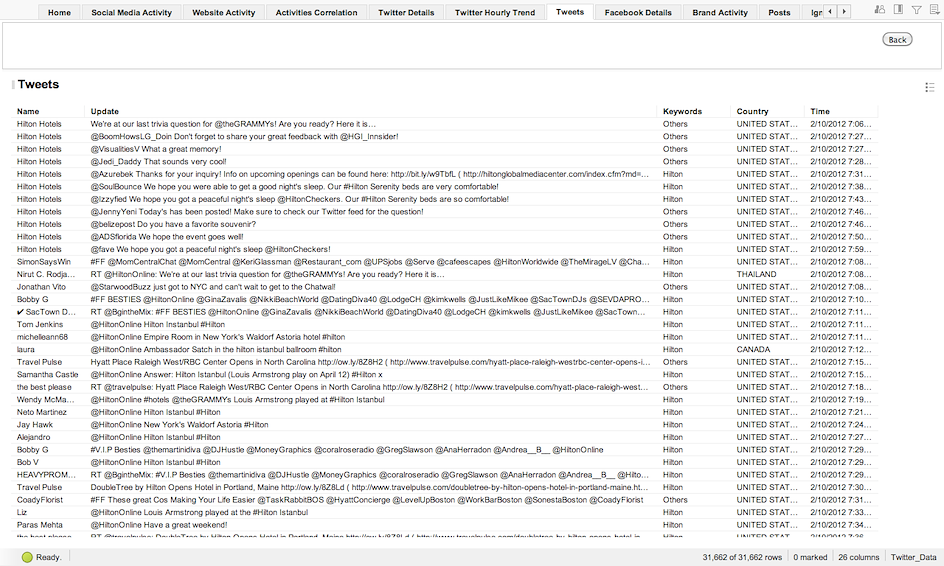Select the Twitter Details tab
The width and height of the screenshot is (944, 566).
tap(406, 13)
